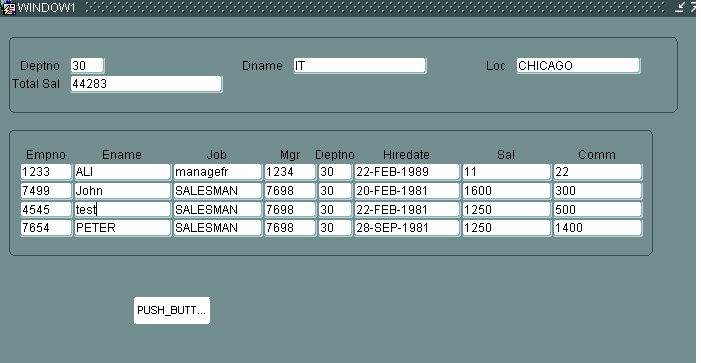Select the department Deptno field showing 30

click(87, 66)
